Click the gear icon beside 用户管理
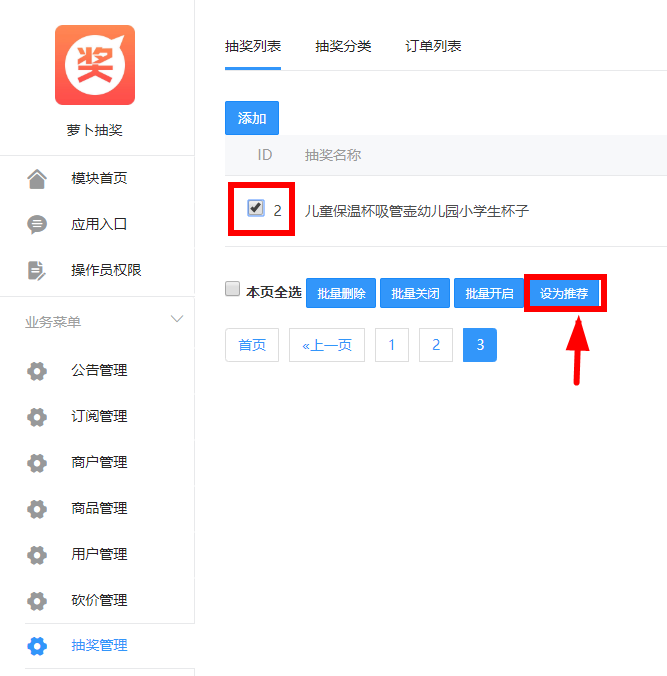This screenshot has width=667, height=676. tap(37, 555)
